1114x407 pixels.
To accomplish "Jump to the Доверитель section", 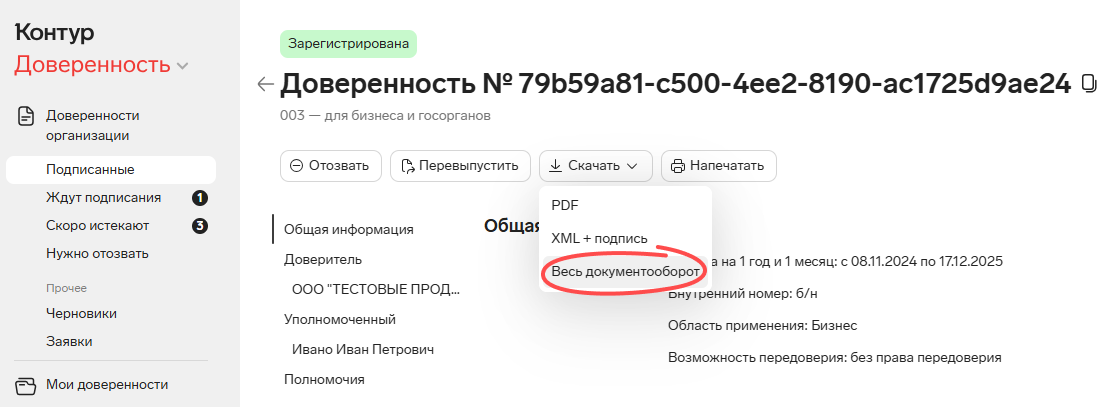I will click(323, 260).
